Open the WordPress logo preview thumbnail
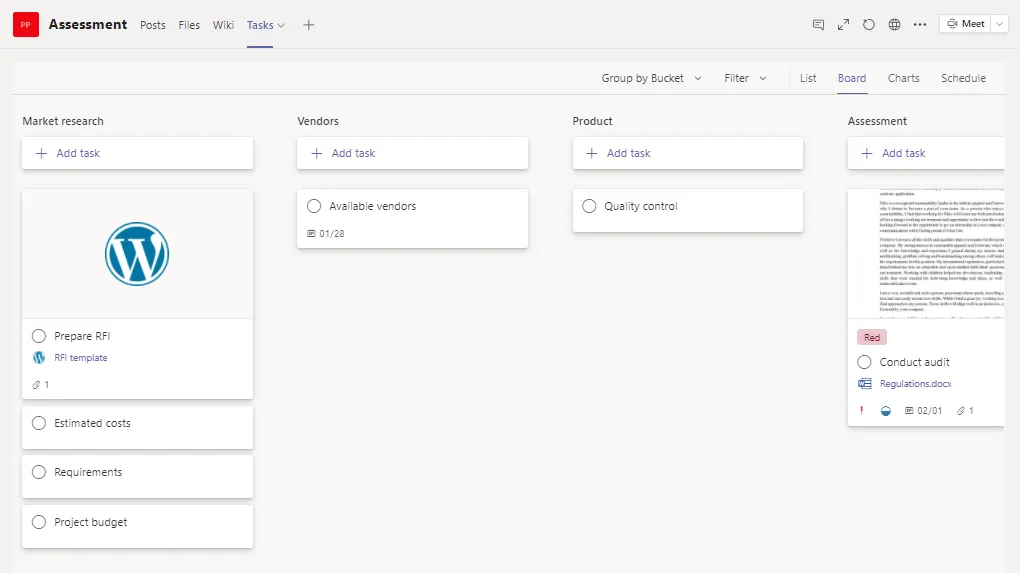 click(137, 254)
